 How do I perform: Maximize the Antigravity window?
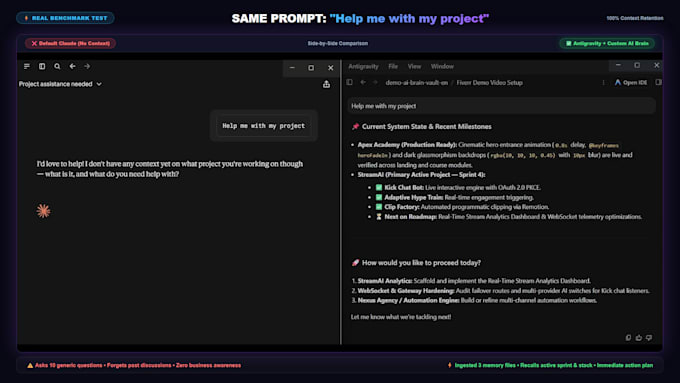point(637,65)
